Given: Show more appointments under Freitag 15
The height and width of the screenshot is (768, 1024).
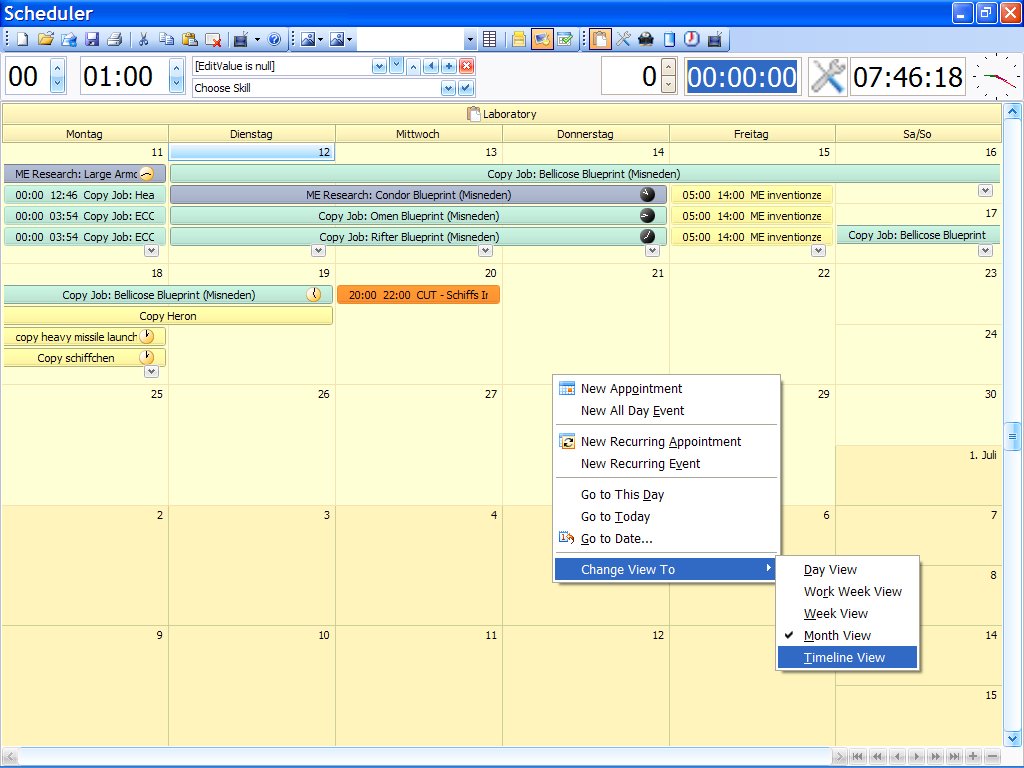Looking at the screenshot, I should (x=818, y=250).
